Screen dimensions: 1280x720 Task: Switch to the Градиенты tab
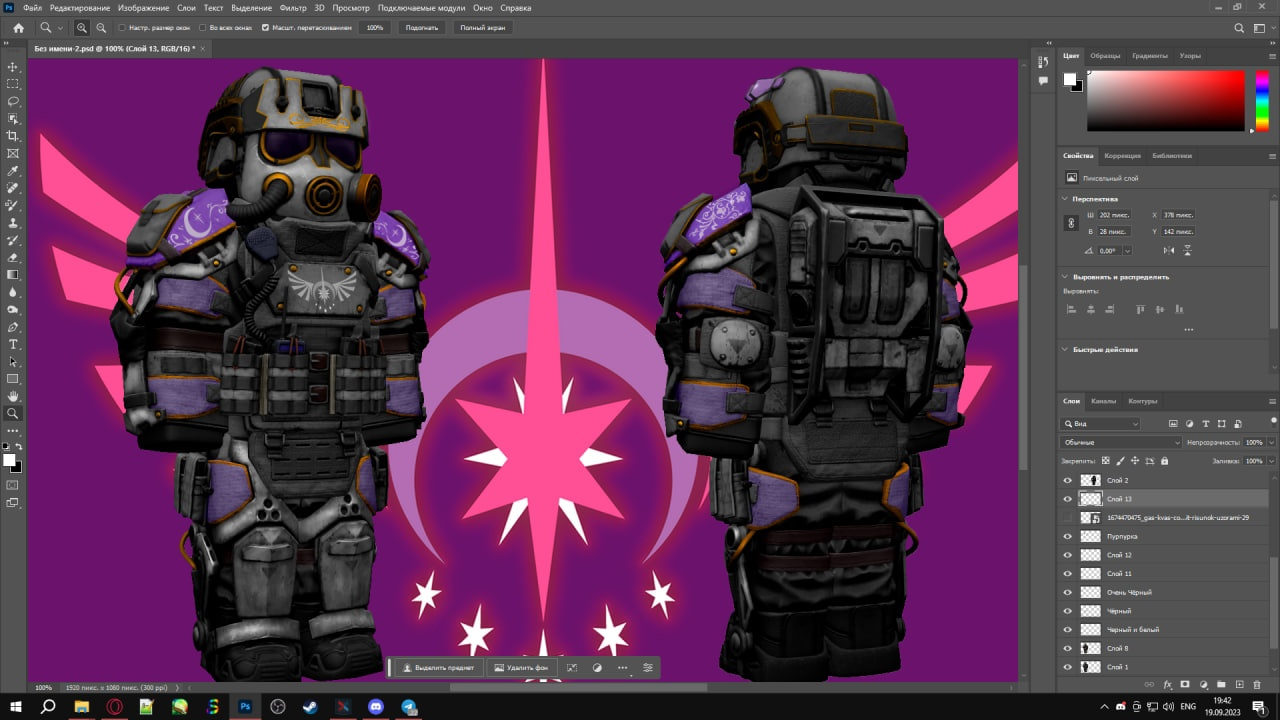pyautogui.click(x=1149, y=56)
